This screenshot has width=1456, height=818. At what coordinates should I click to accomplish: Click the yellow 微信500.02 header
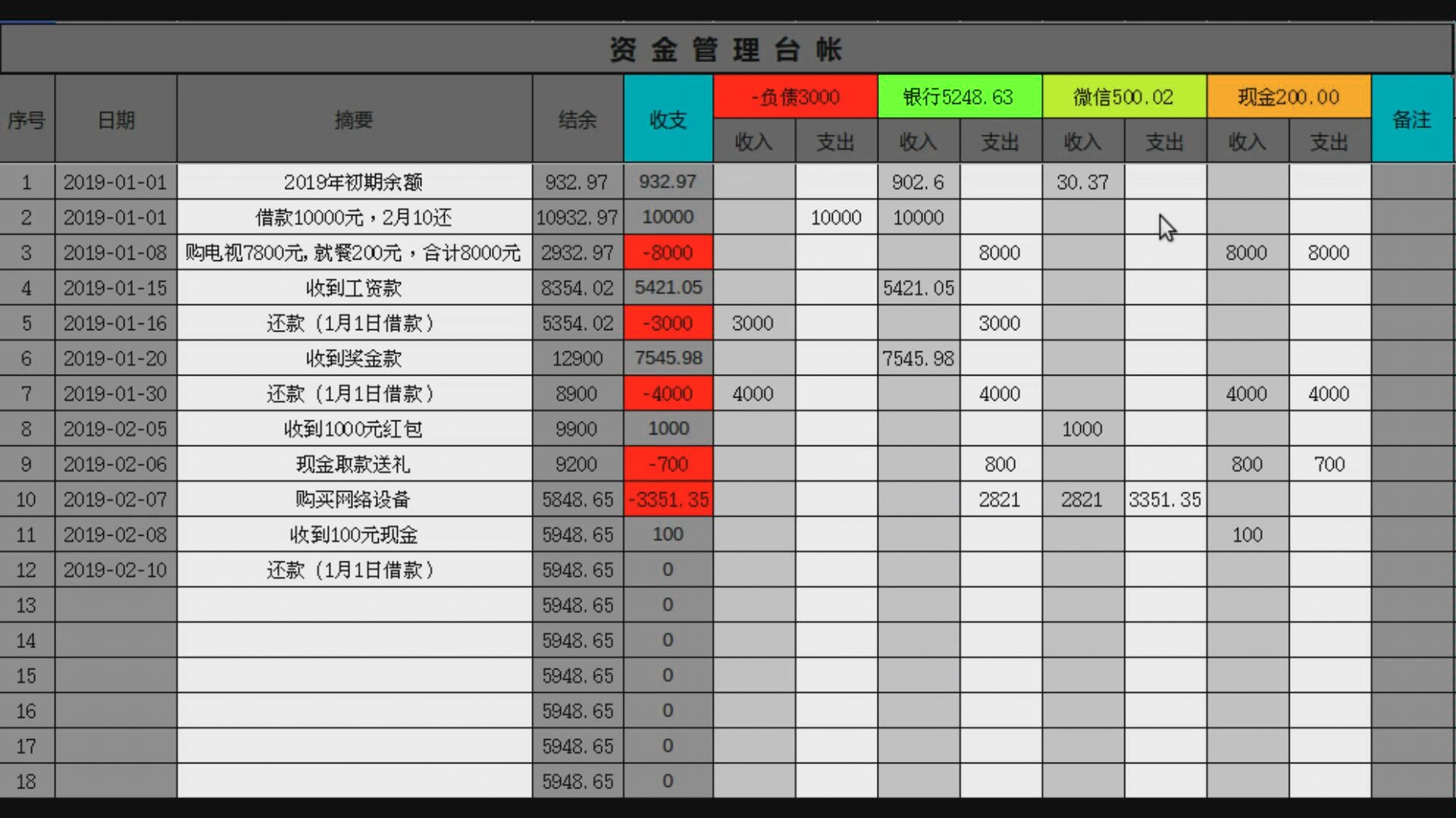[x=1124, y=97]
